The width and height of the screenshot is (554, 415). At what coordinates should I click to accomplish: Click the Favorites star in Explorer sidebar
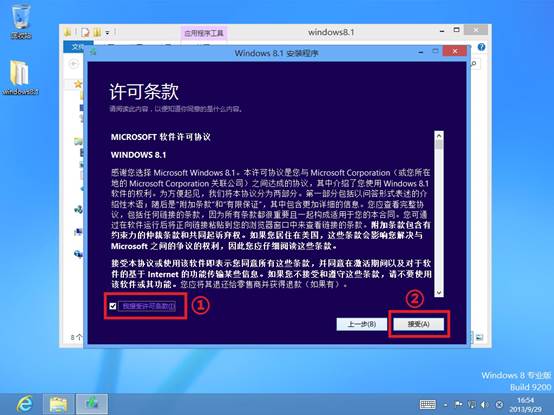(x=78, y=84)
